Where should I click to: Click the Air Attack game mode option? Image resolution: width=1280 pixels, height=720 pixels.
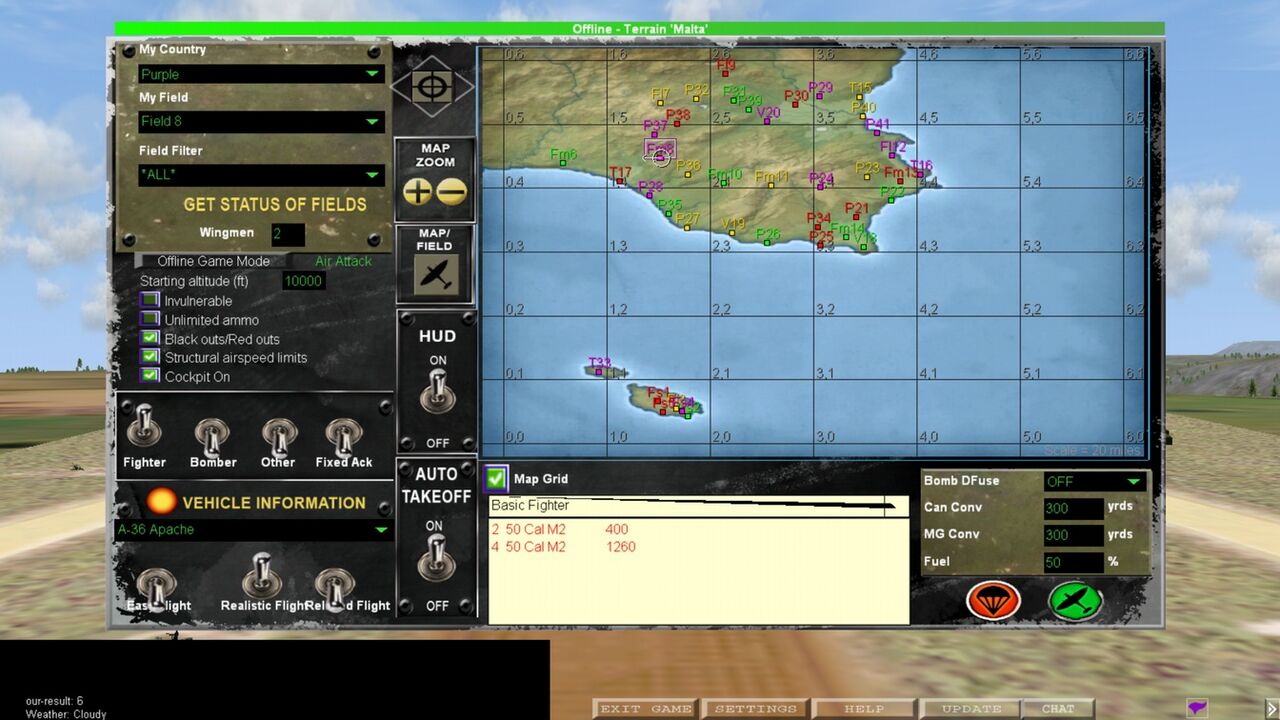click(x=343, y=261)
